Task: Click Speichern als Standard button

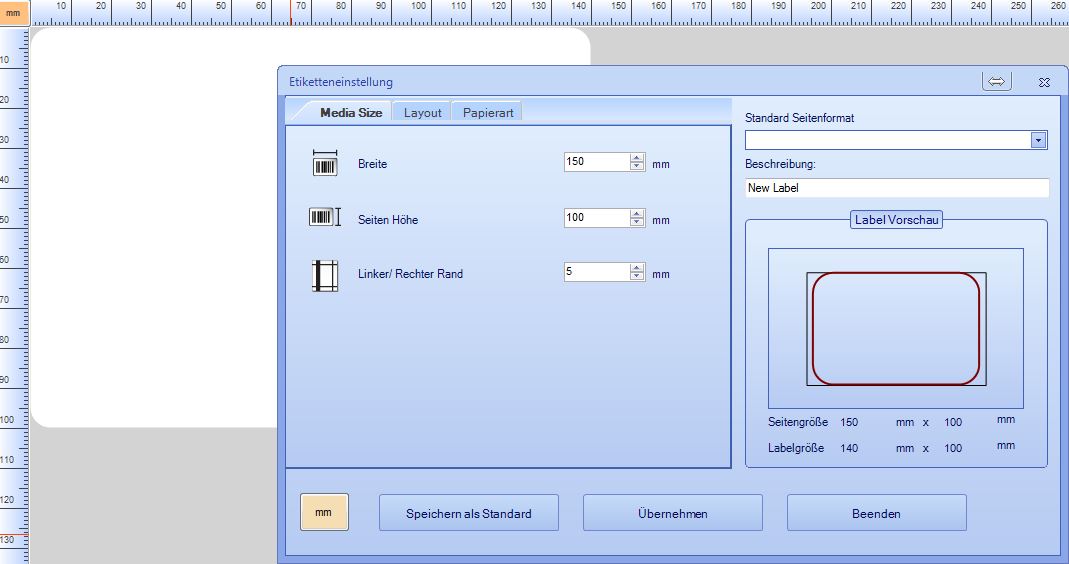Action: coord(468,513)
